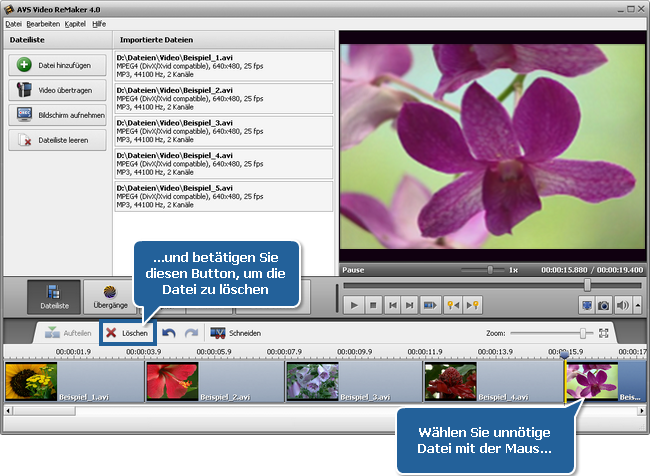This screenshot has width=650, height=476.
Task: Take a snapshot with the camera icon
Action: tap(604, 306)
